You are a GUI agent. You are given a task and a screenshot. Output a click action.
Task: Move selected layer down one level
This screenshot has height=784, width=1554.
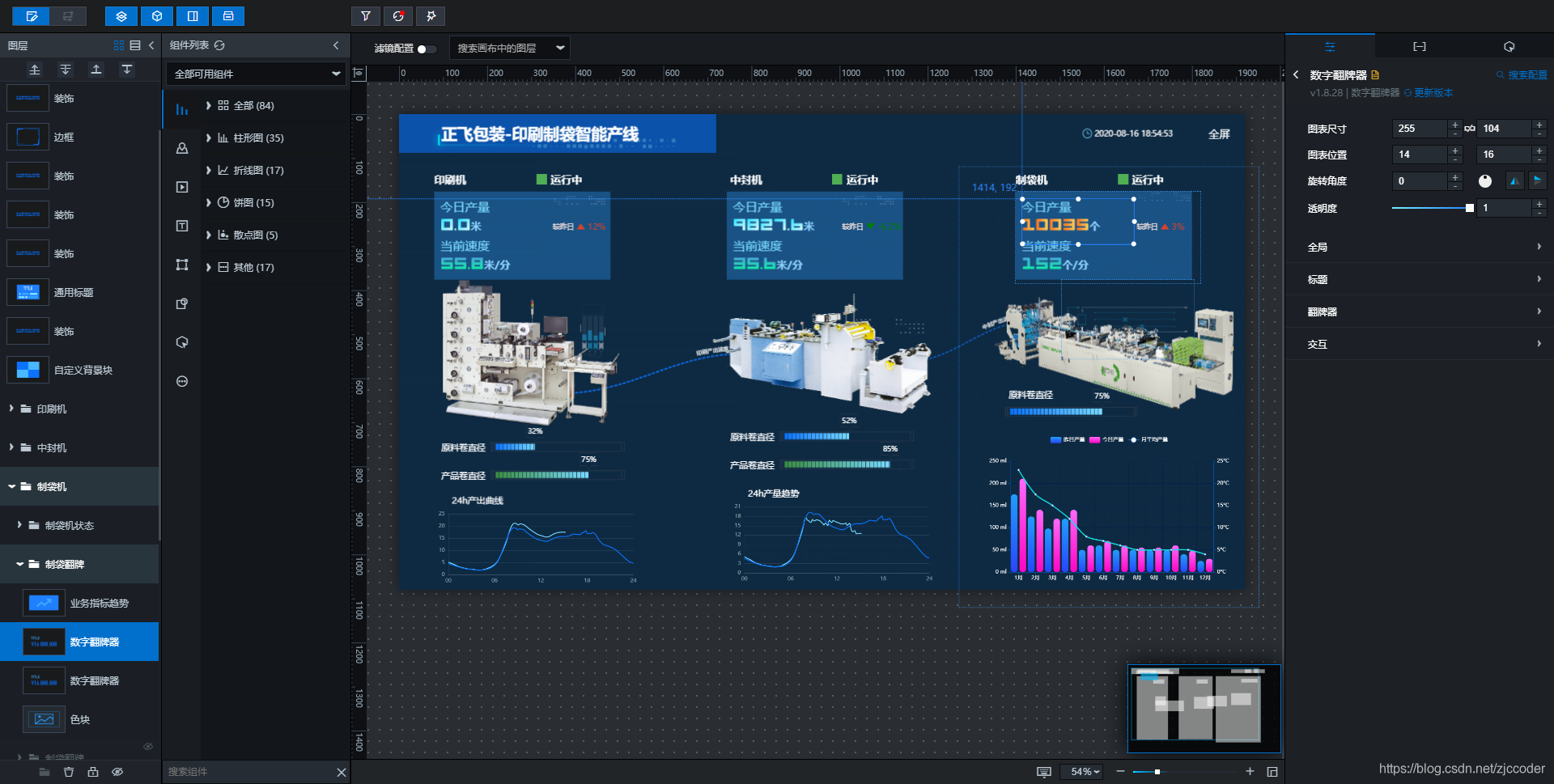pyautogui.click(x=66, y=70)
